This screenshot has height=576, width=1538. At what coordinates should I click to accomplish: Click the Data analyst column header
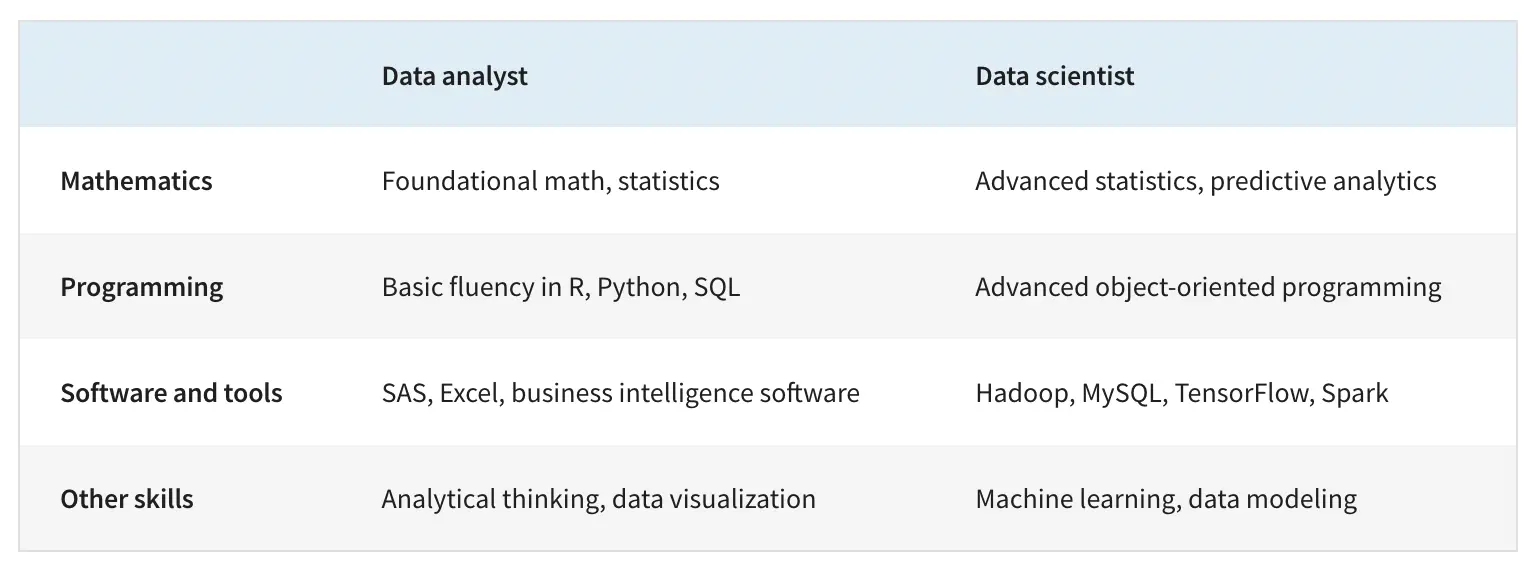[454, 76]
